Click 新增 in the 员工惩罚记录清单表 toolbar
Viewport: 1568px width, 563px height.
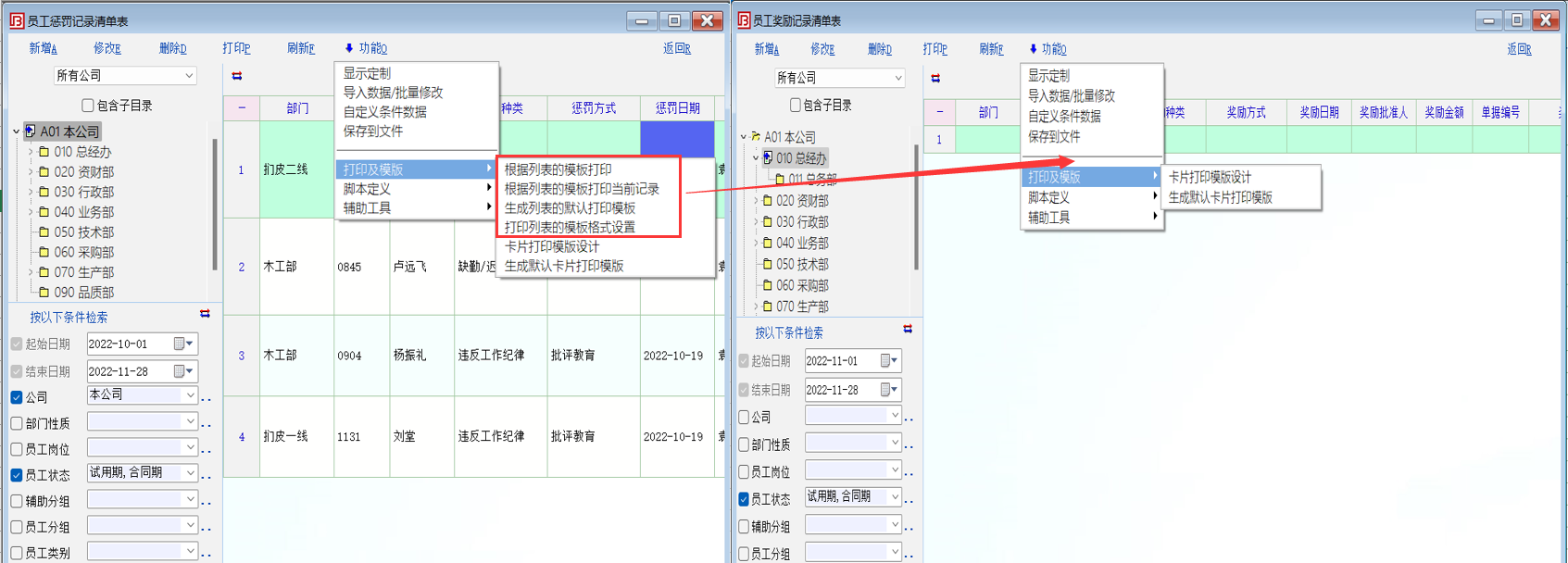tap(43, 48)
